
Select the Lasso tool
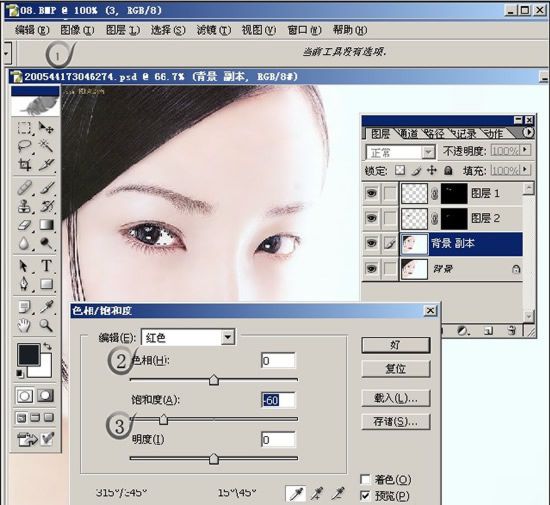coord(24,146)
